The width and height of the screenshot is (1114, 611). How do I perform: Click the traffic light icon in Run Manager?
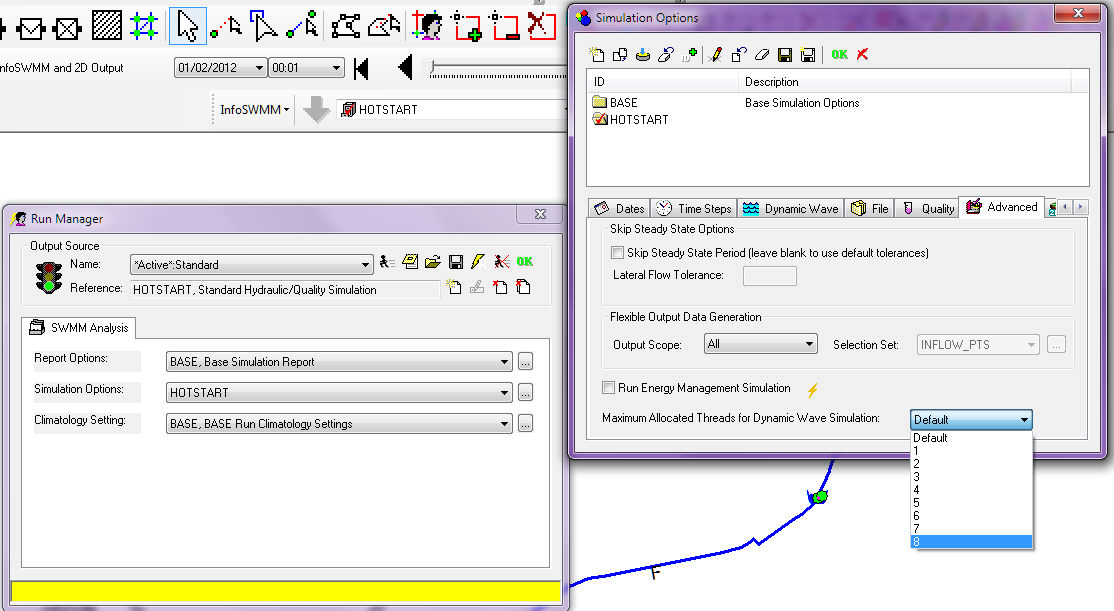coord(48,277)
